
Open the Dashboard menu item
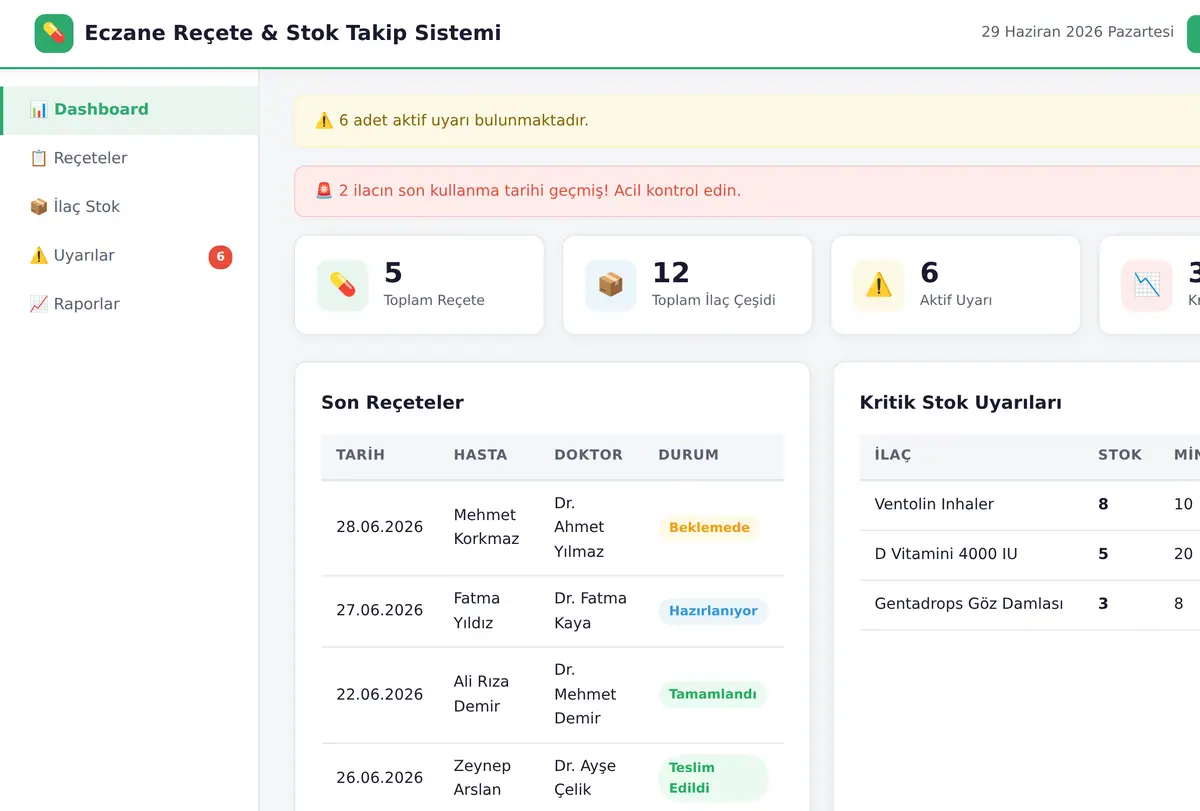(x=129, y=110)
